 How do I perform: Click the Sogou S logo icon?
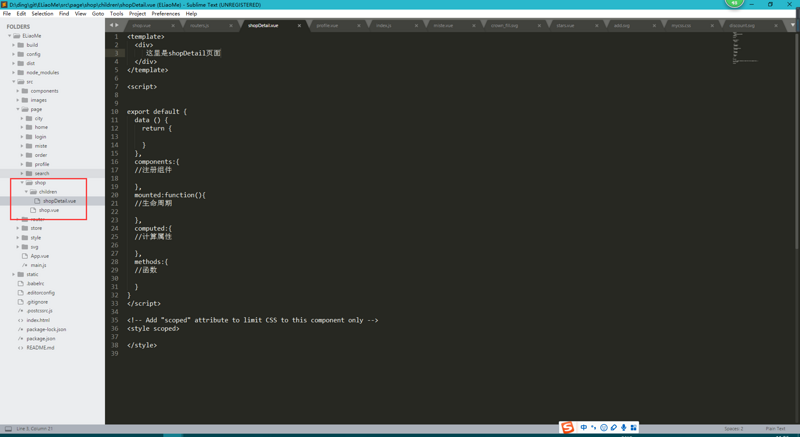pyautogui.click(x=567, y=427)
